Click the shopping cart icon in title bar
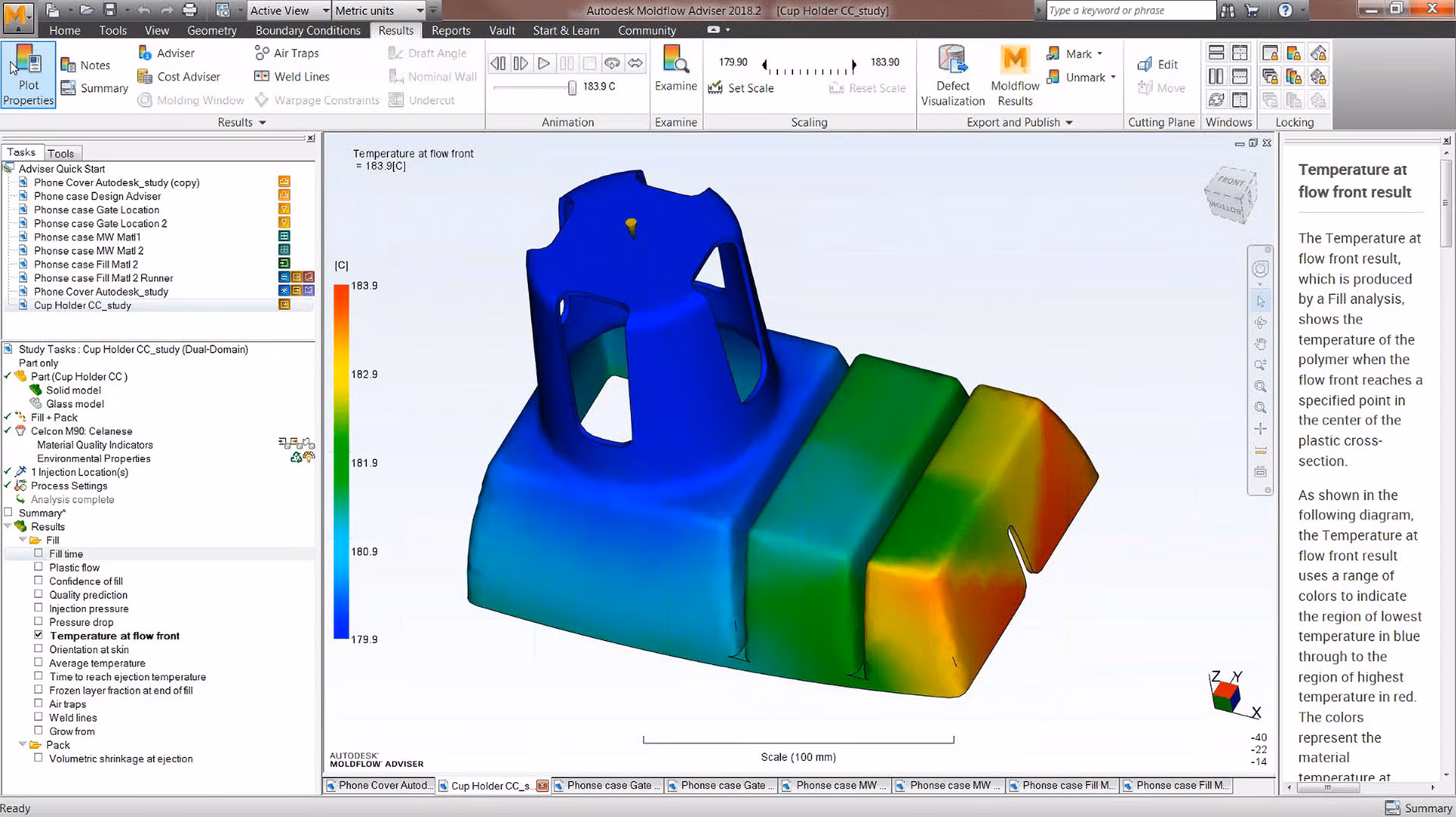 [1251, 11]
